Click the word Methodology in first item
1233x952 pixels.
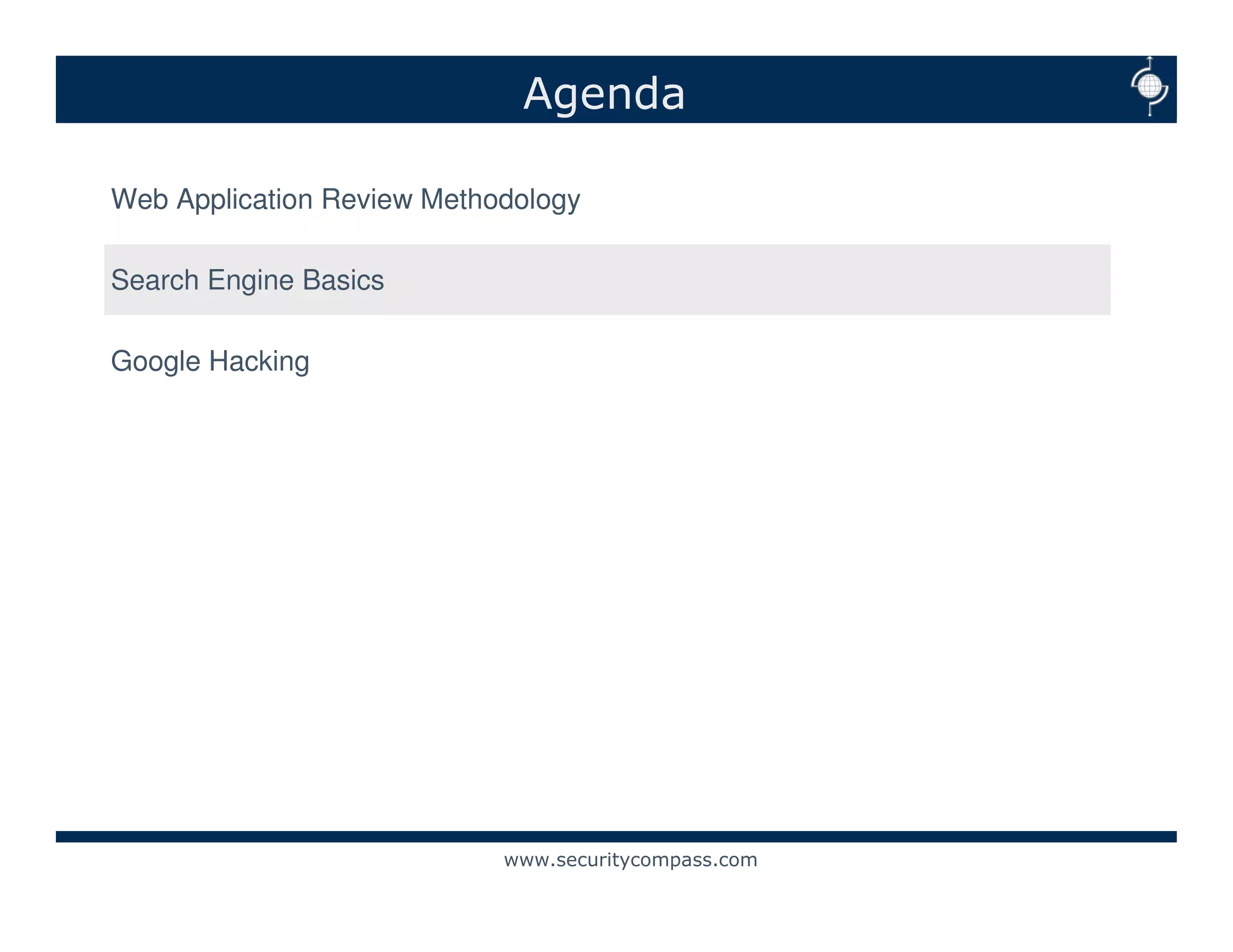click(x=500, y=199)
